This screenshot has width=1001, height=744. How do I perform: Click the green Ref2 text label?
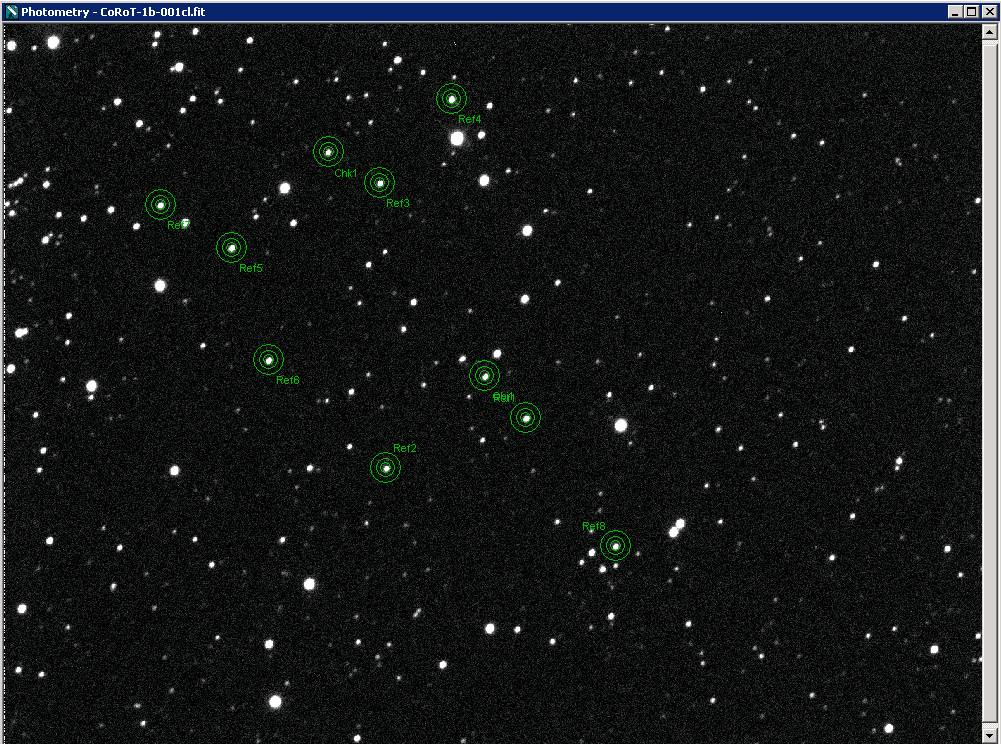pyautogui.click(x=404, y=449)
